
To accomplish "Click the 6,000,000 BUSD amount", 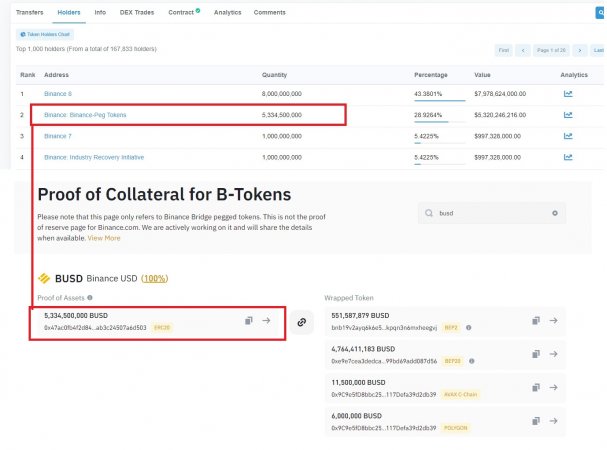I will [357, 416].
